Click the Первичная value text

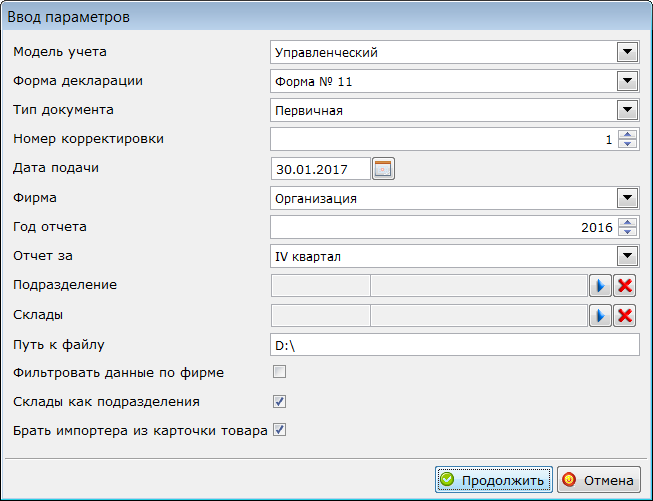[309, 110]
